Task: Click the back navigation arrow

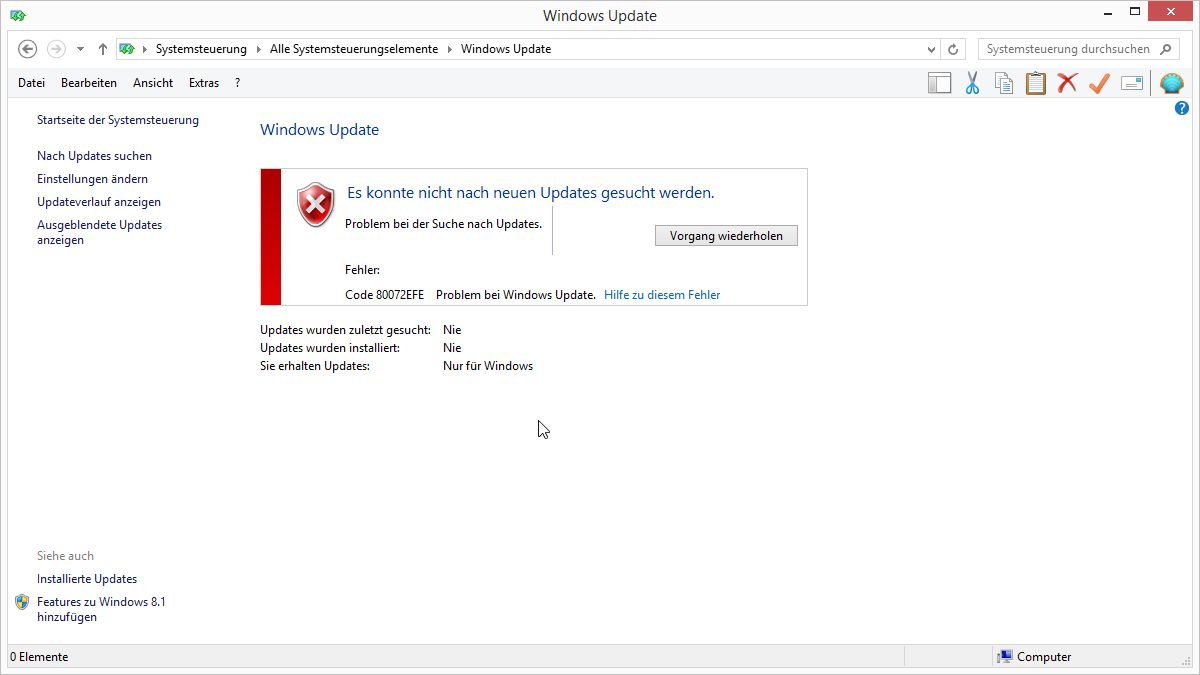Action: (28, 49)
